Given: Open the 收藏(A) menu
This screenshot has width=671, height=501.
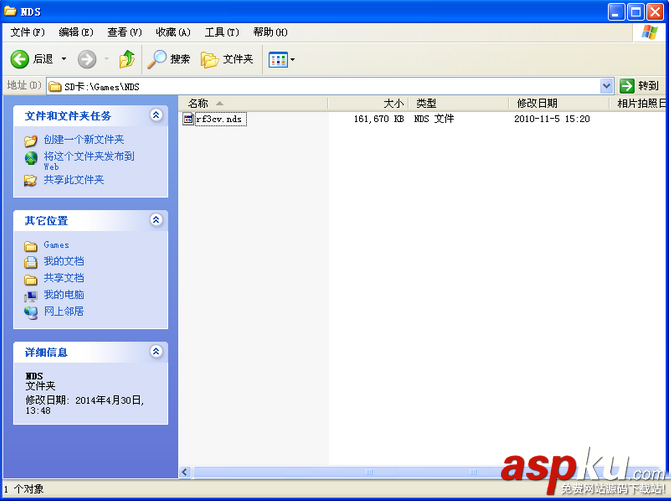Looking at the screenshot, I should (x=173, y=32).
